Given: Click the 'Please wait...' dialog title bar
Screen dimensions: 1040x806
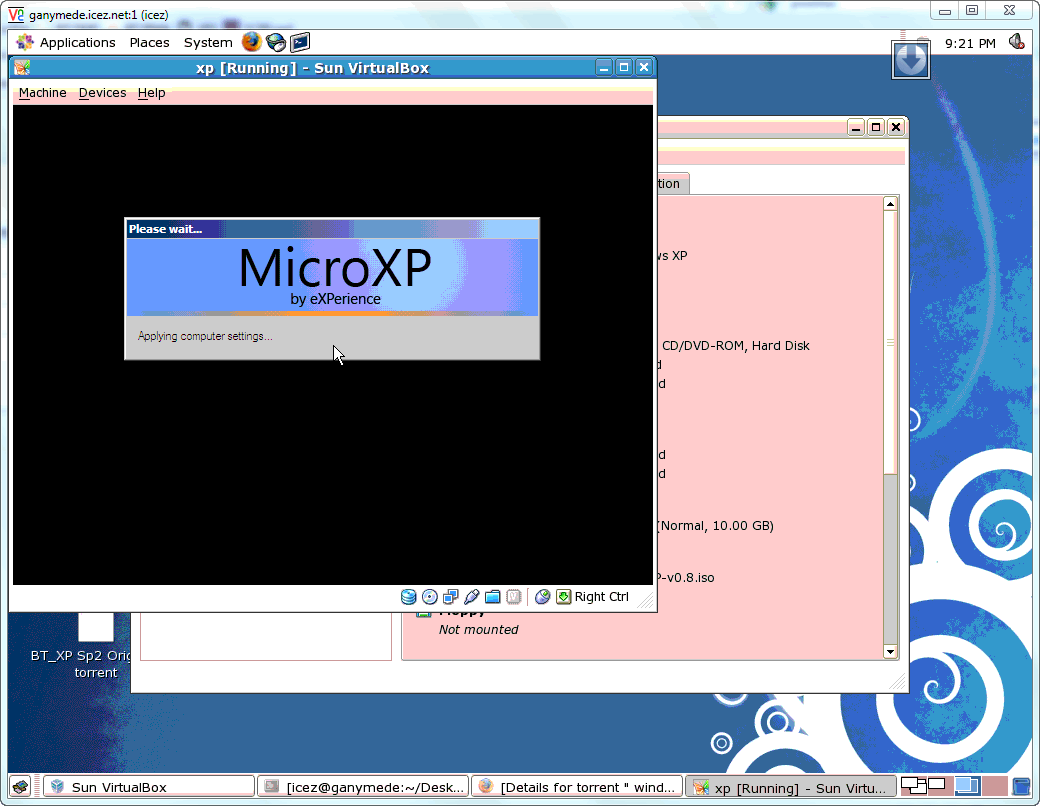Looking at the screenshot, I should [332, 229].
